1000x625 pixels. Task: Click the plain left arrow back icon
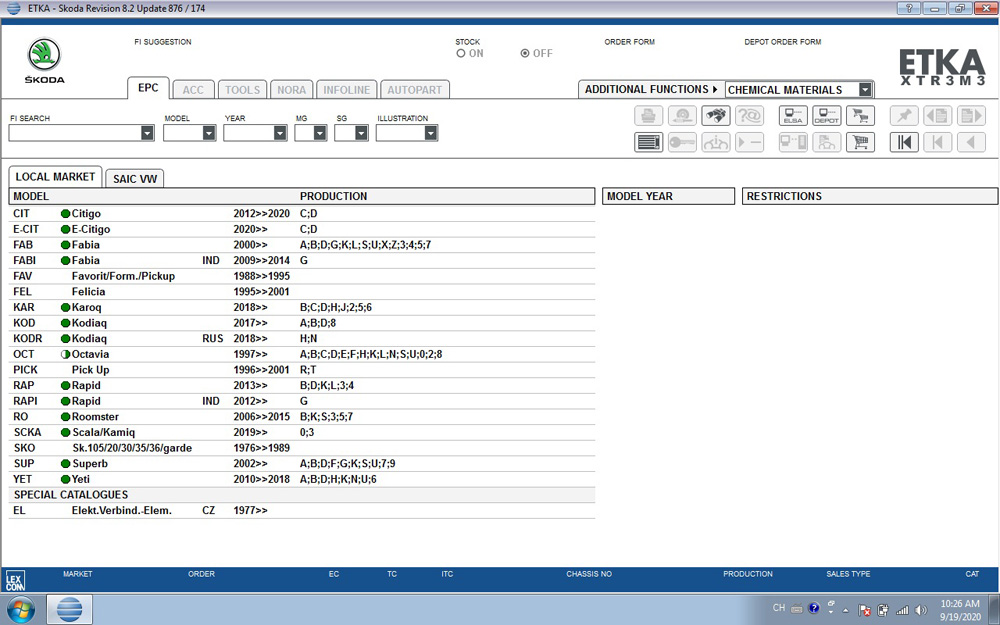tap(971, 142)
